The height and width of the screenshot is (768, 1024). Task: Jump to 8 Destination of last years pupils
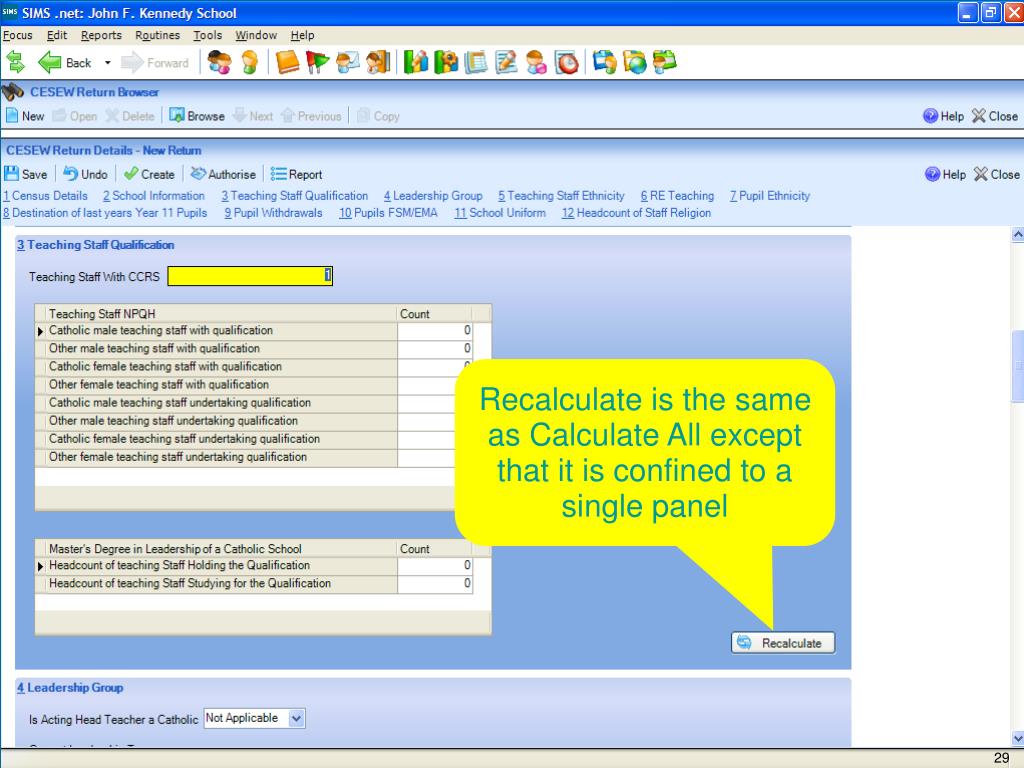[104, 213]
